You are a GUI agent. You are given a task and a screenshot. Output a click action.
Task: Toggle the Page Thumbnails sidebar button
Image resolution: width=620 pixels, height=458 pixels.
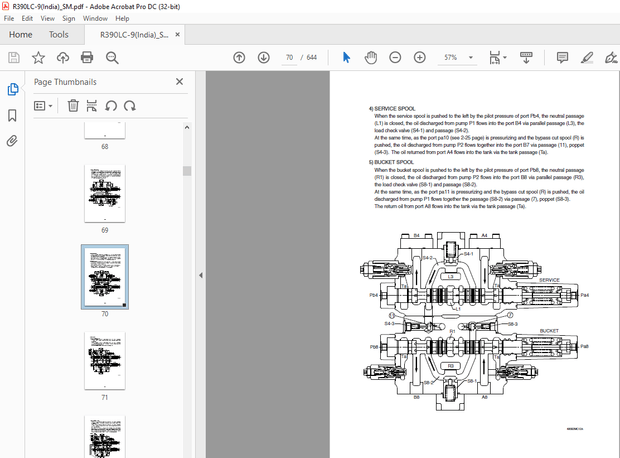coord(13,89)
